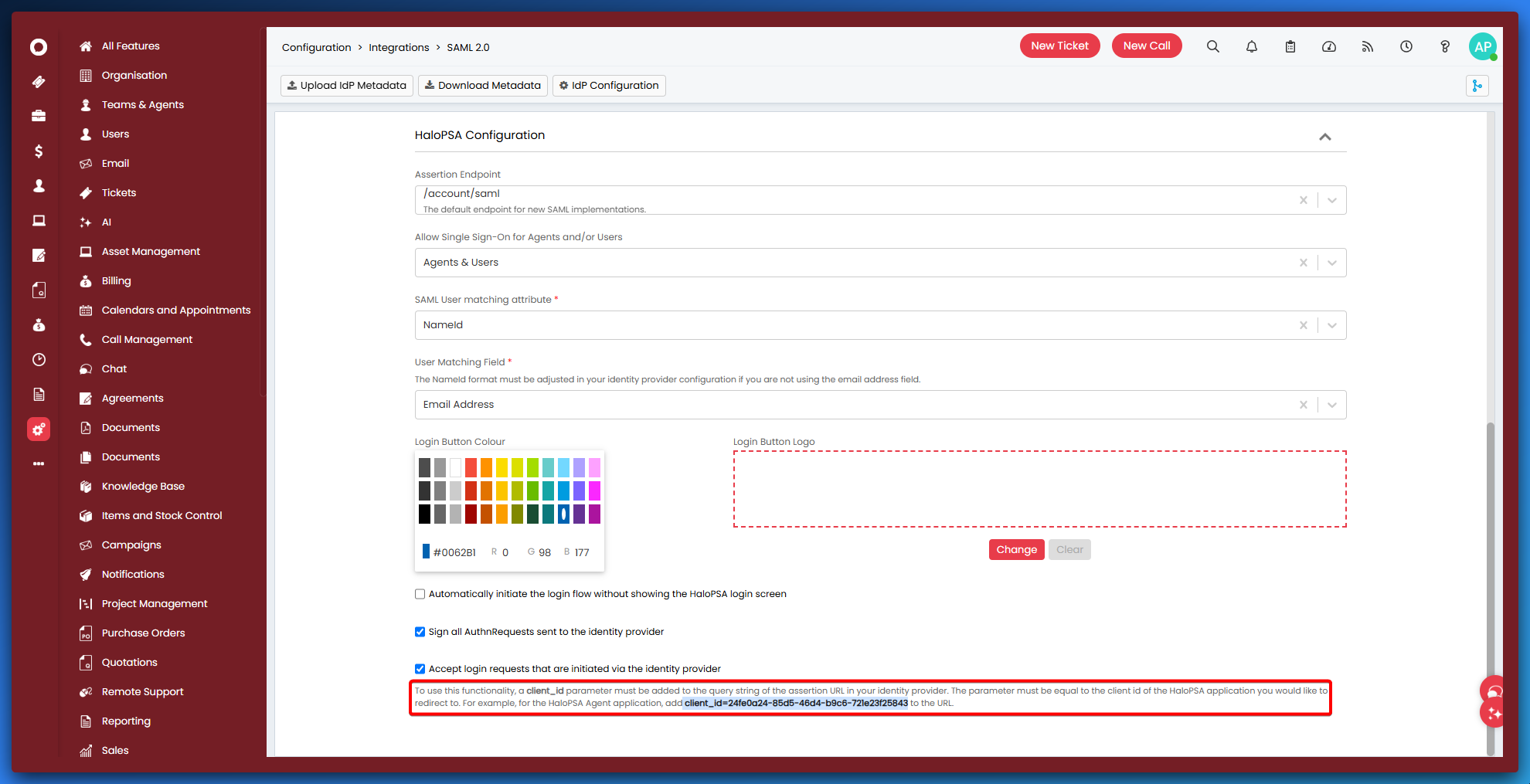1530x784 pixels.
Task: Pick the magenta colour swatch
Action: [x=594, y=490]
